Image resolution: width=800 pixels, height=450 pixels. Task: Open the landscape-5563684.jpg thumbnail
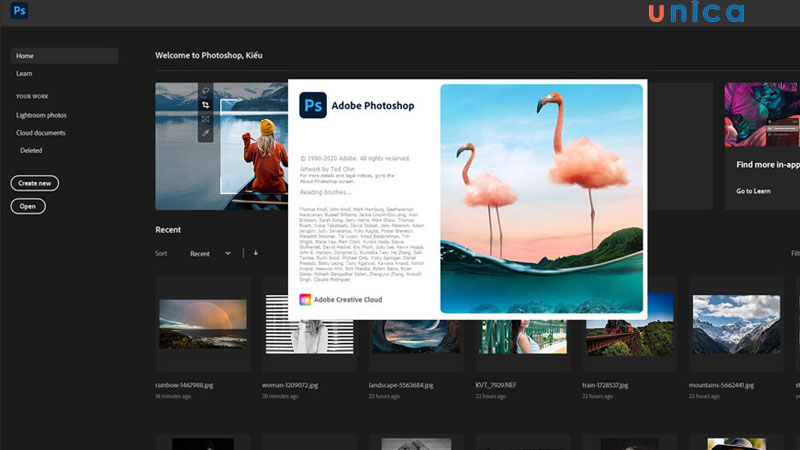pyautogui.click(x=416, y=337)
